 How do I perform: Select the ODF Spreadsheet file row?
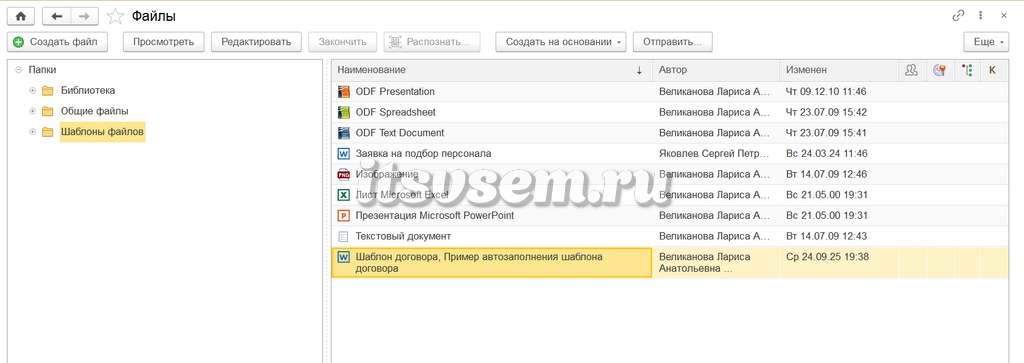click(x=669, y=112)
